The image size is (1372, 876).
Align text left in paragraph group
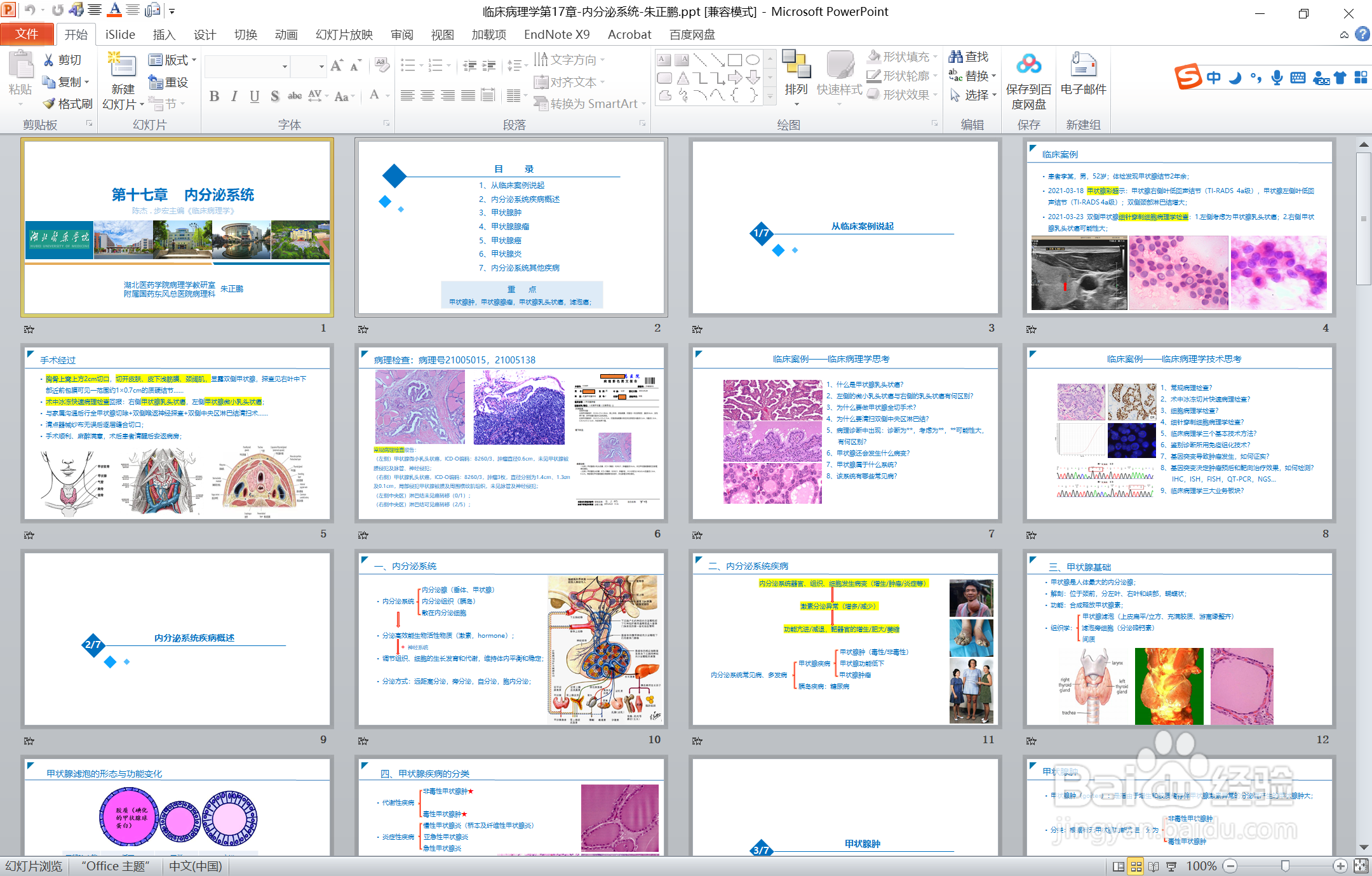[407, 95]
